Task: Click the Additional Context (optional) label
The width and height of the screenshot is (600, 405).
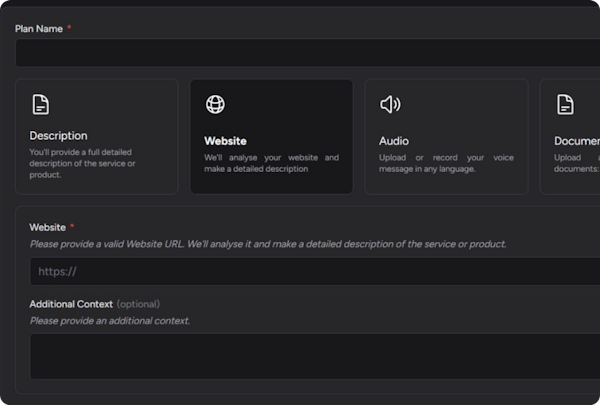Action: pyautogui.click(x=94, y=304)
